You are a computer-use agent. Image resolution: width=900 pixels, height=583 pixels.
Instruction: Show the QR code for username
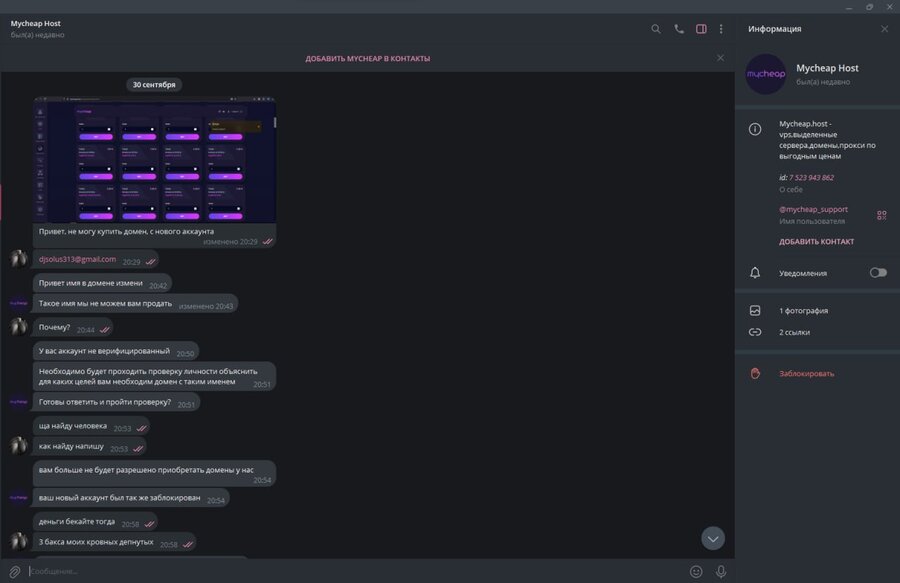(882, 215)
